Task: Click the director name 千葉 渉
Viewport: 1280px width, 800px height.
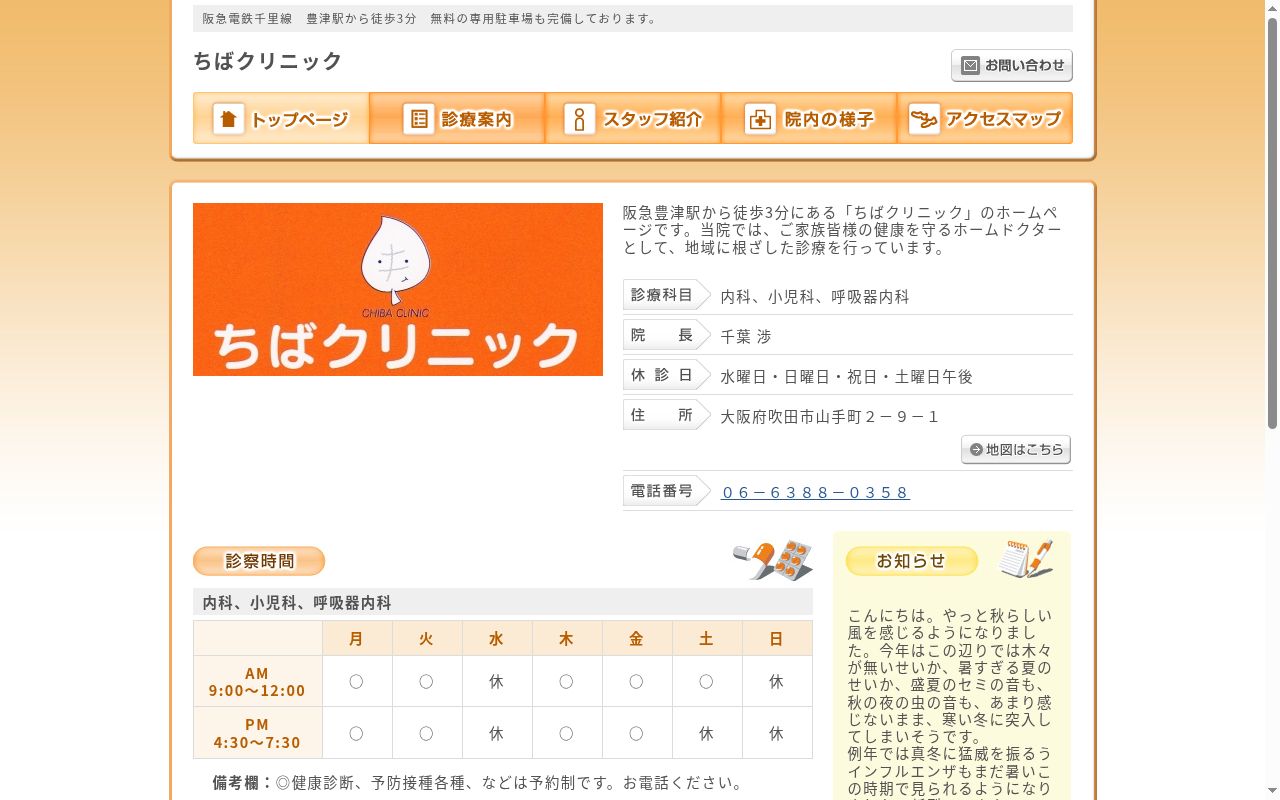Action: 746,337
